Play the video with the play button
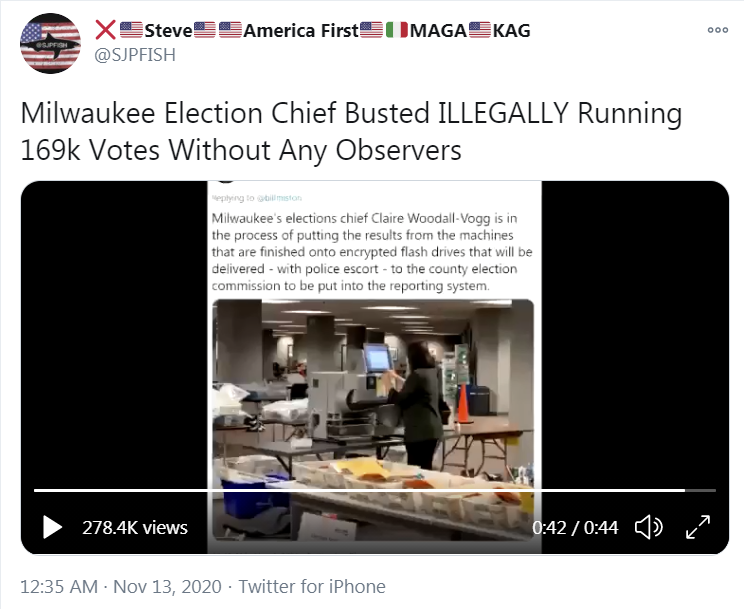This screenshot has width=744, height=609. pos(52,527)
